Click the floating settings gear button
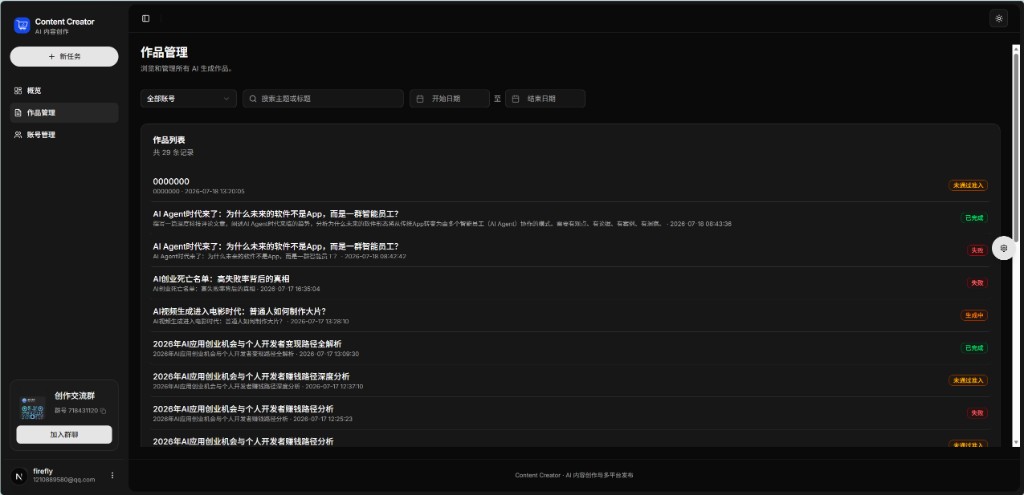The image size is (1024, 495). click(x=1004, y=248)
